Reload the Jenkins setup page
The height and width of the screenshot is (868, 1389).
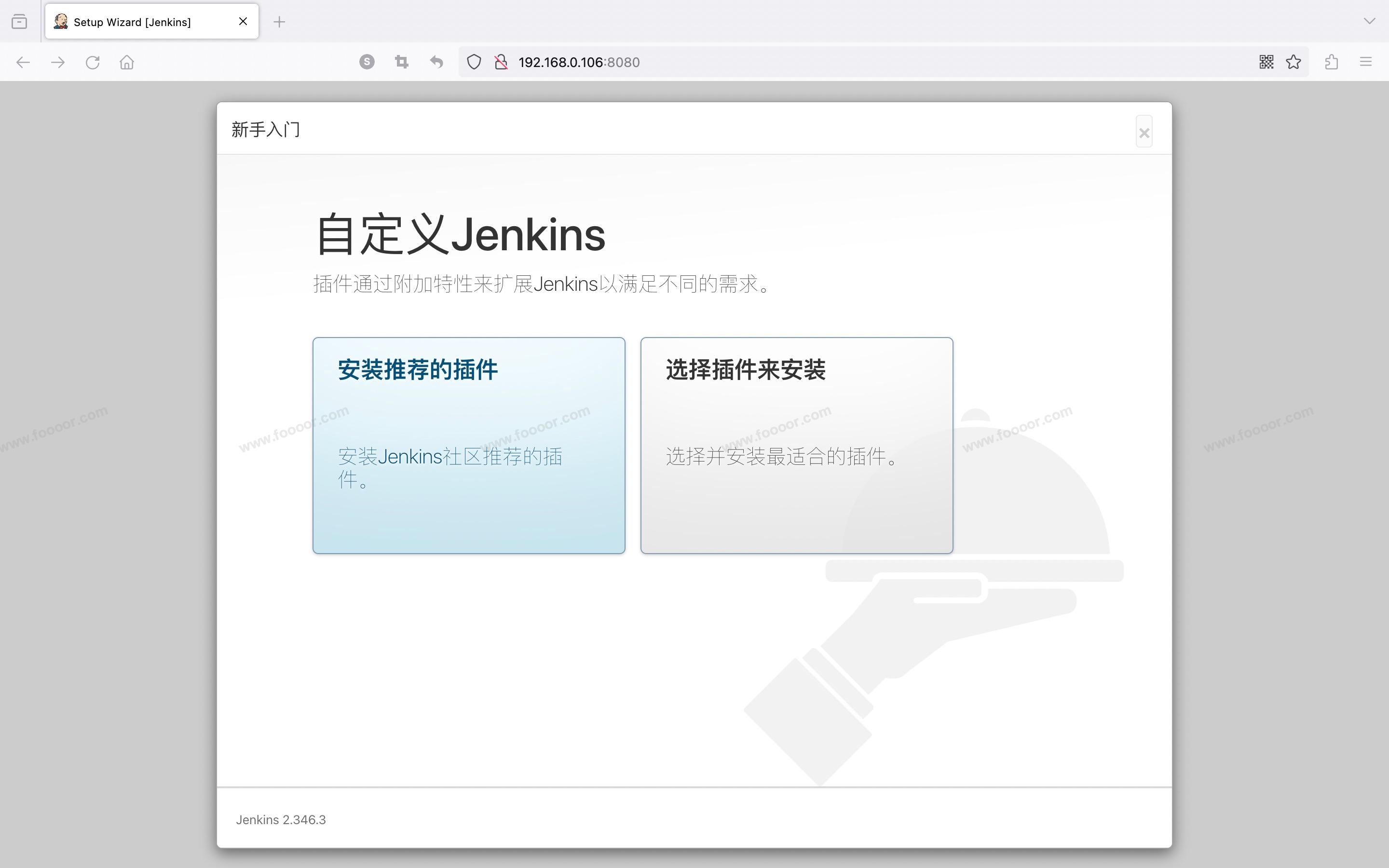(x=93, y=62)
